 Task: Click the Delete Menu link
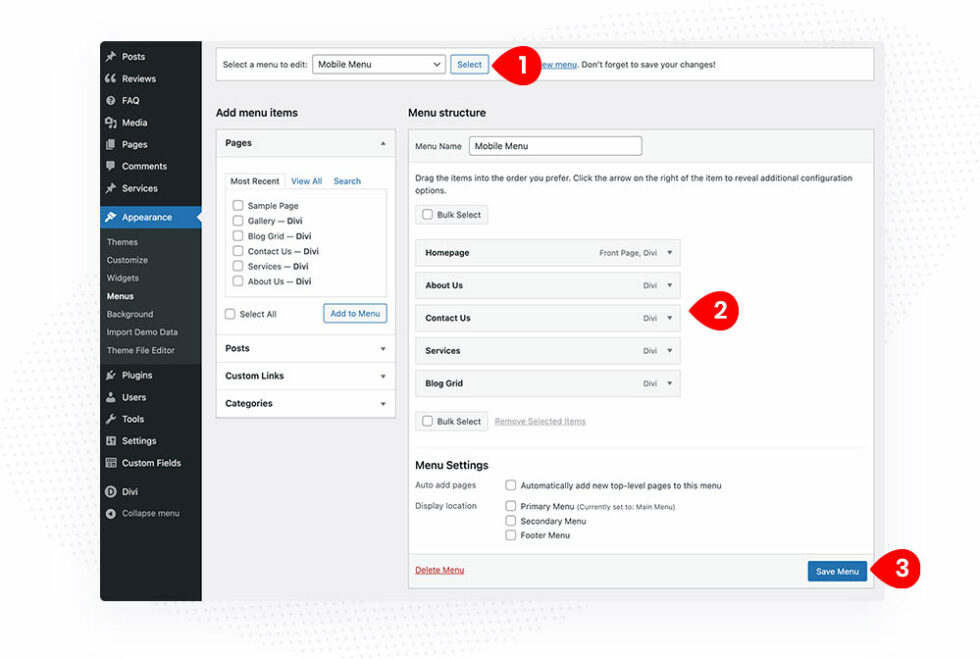coord(439,570)
